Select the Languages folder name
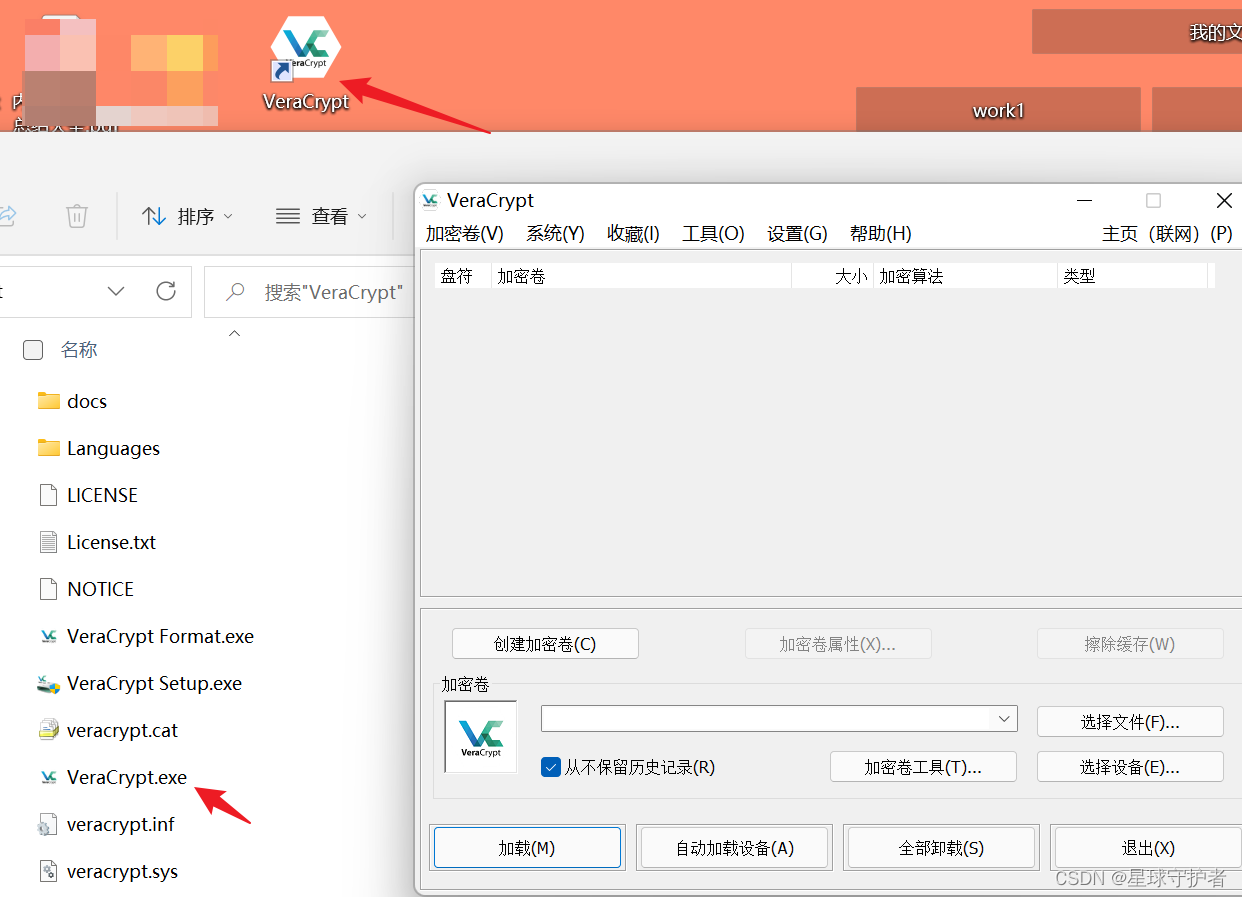This screenshot has width=1242, height=897. [113, 448]
